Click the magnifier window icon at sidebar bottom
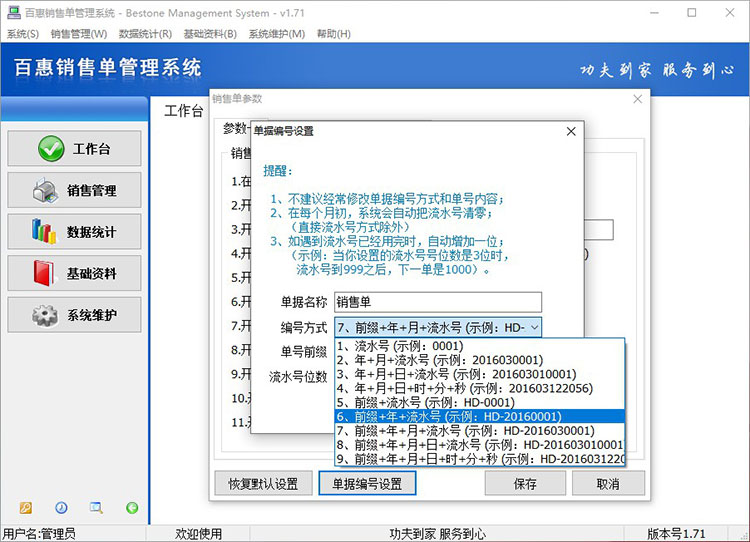Image resolution: width=750 pixels, height=542 pixels. click(97, 508)
